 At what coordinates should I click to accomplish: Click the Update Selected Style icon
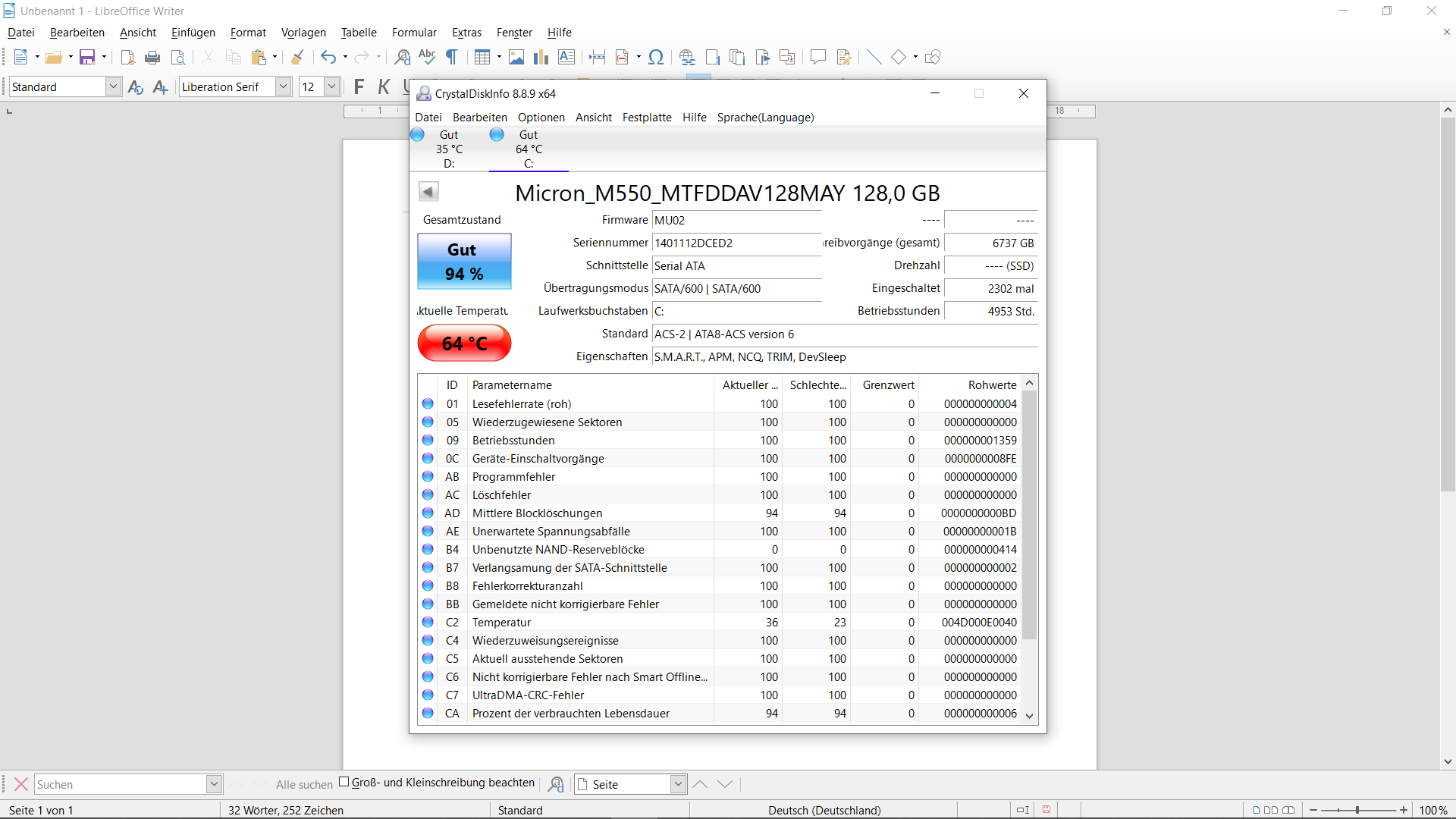(136, 86)
